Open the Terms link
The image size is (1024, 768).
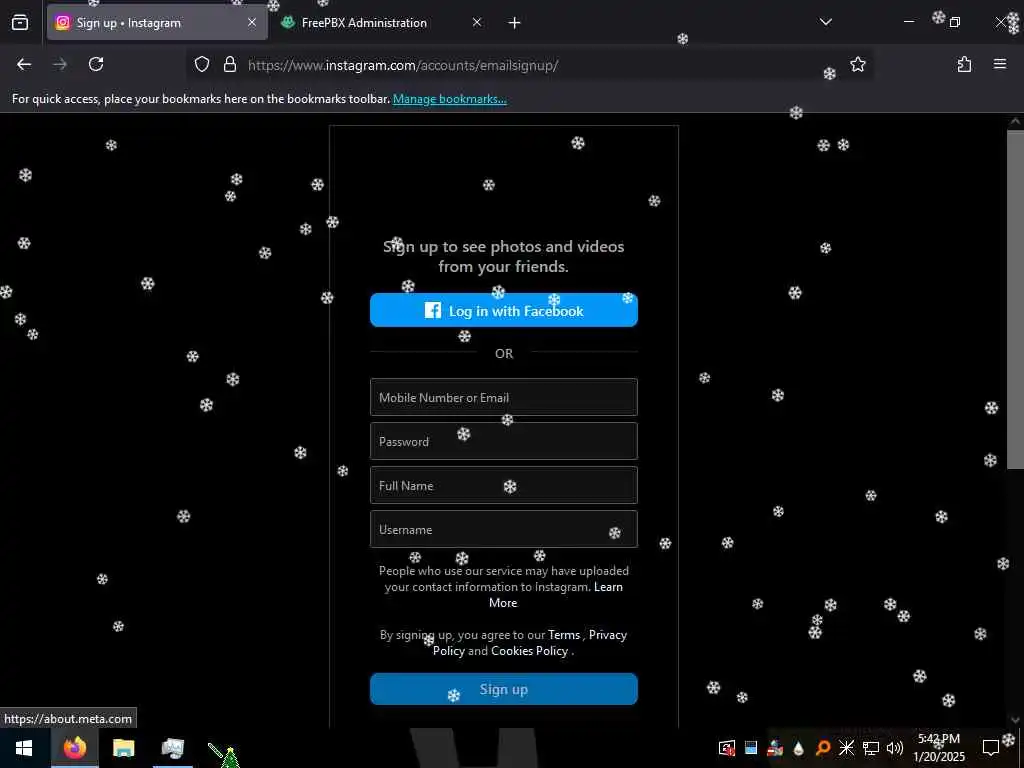click(x=564, y=635)
